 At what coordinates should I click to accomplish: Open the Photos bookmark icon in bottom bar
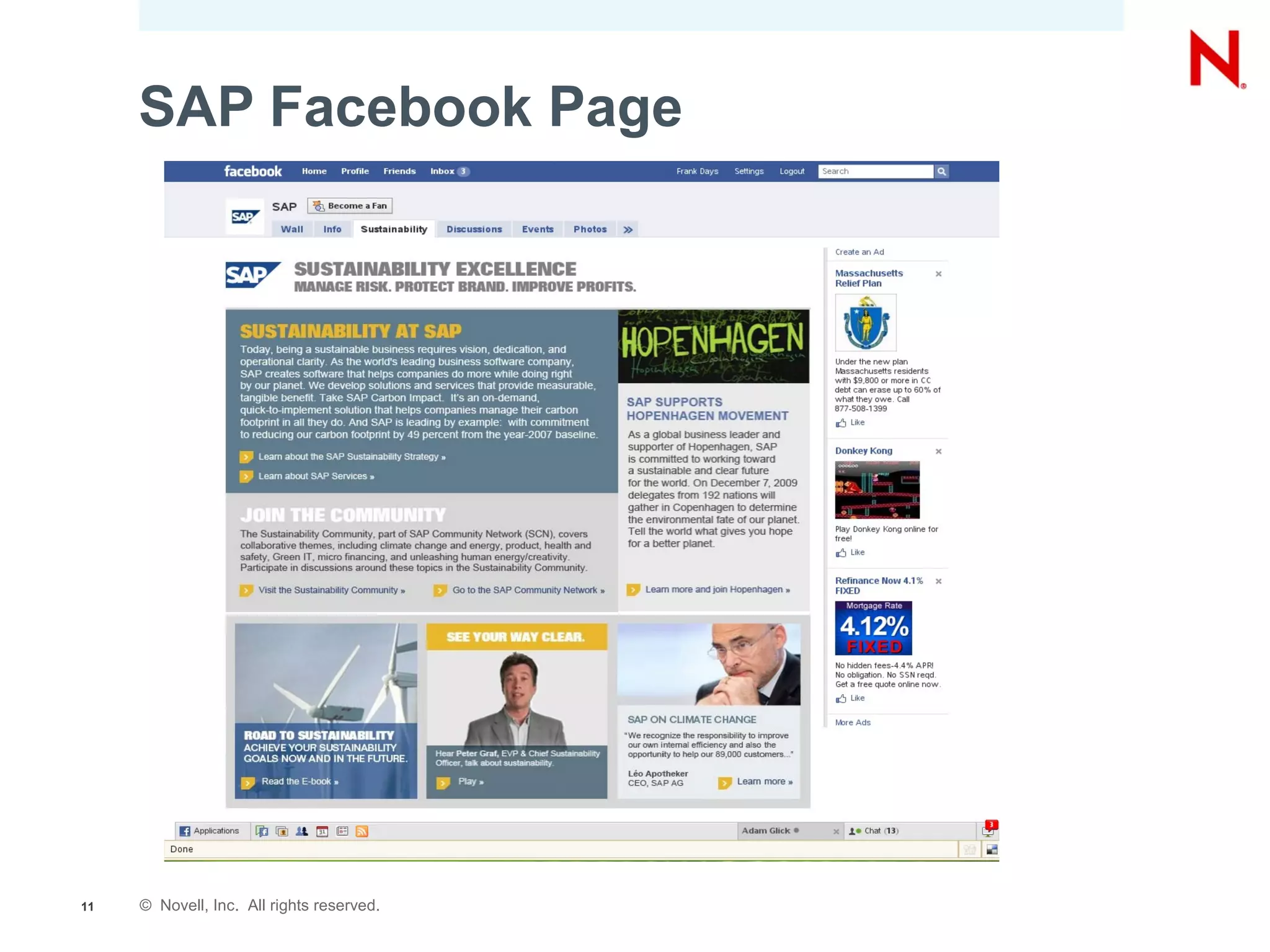click(282, 831)
